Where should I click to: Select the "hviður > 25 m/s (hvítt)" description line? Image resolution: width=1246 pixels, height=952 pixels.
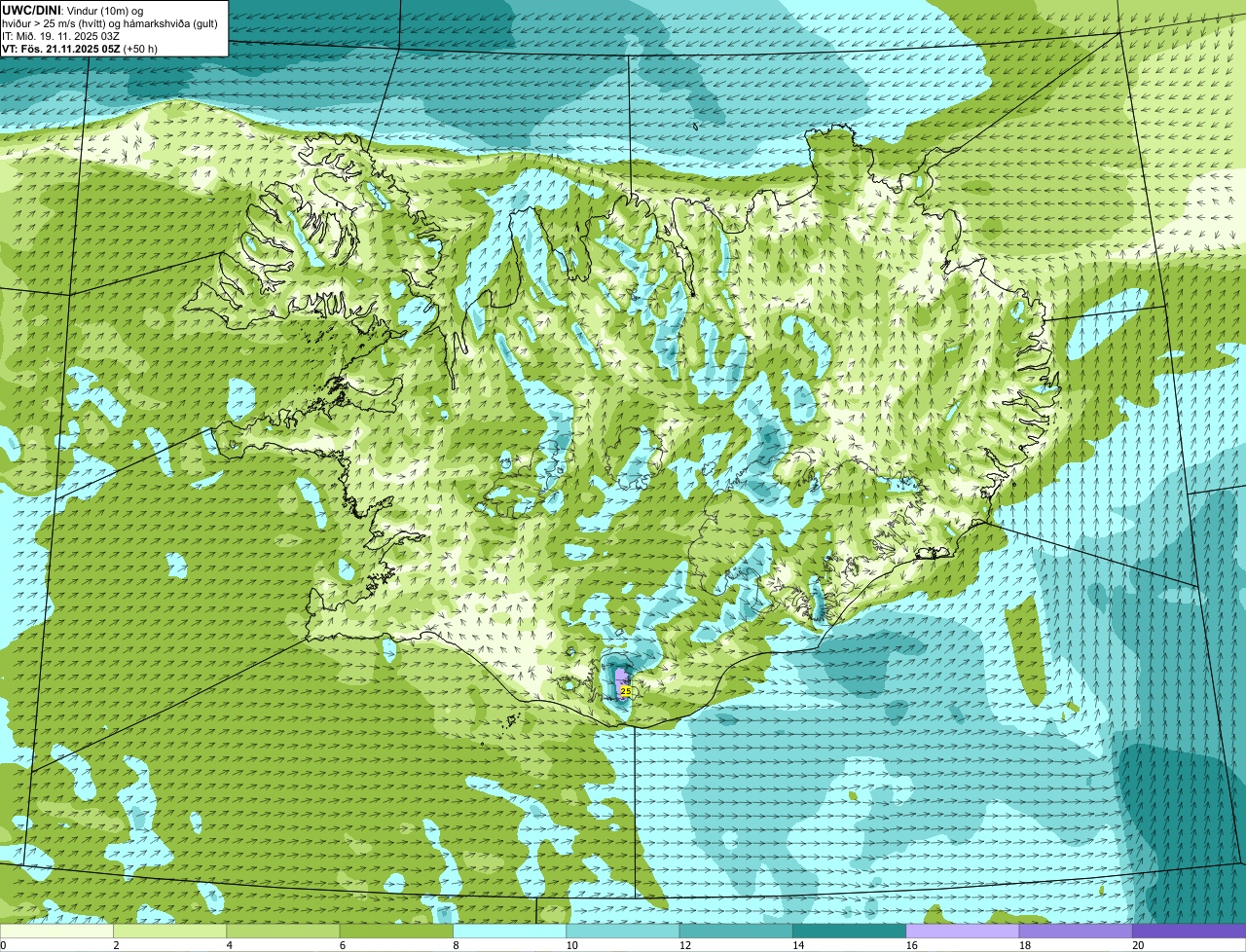point(111,23)
